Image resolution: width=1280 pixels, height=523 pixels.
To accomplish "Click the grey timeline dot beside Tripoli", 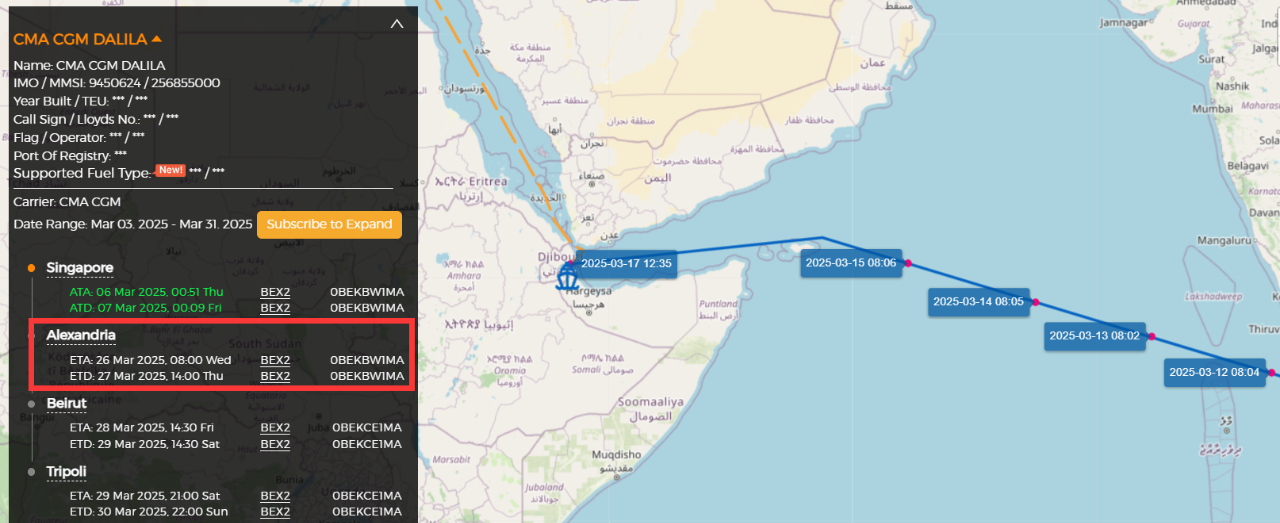I will click(x=32, y=471).
